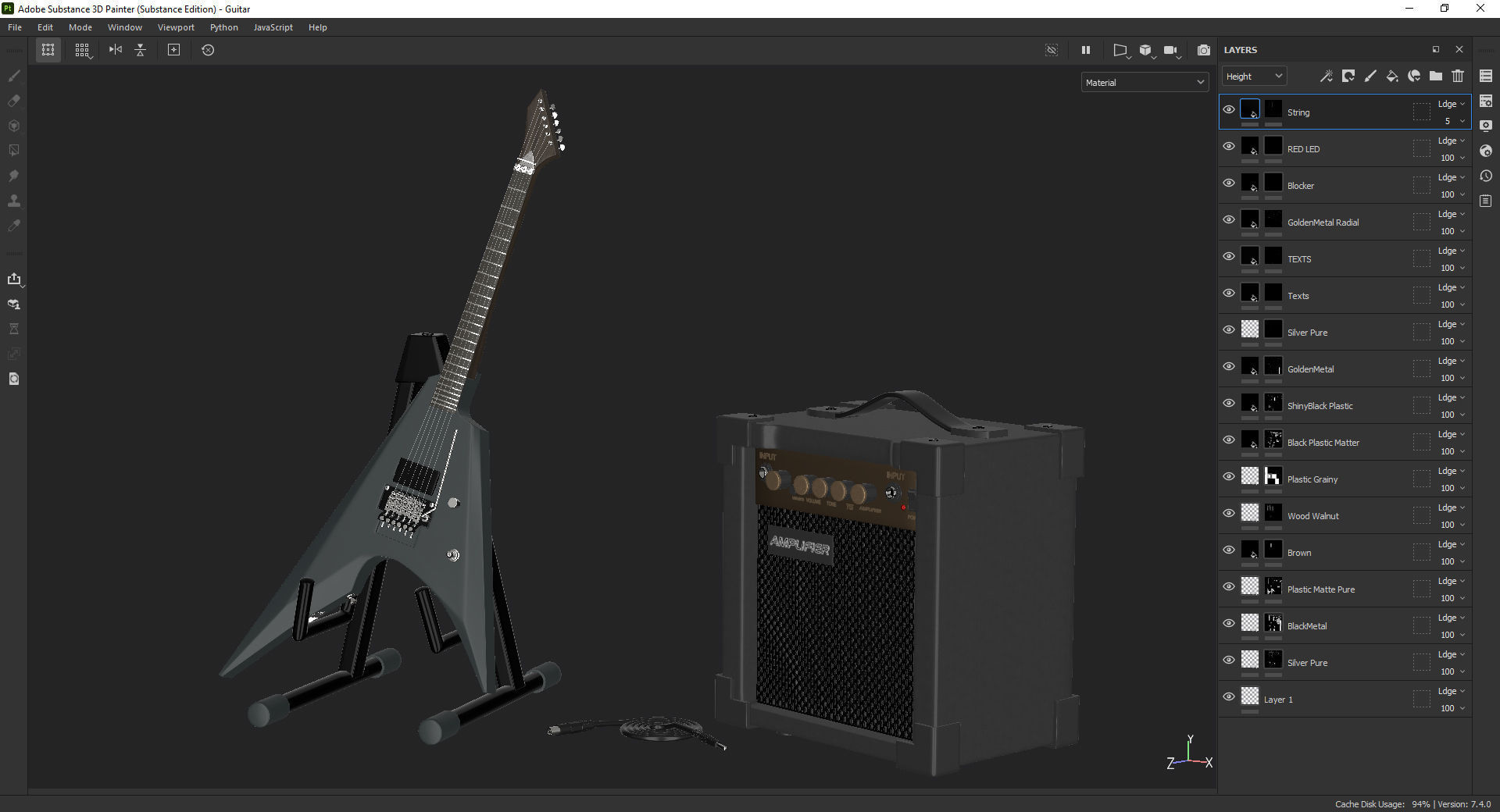Select the Polygon Fill tool
Viewport: 1500px width, 812px height.
[14, 151]
